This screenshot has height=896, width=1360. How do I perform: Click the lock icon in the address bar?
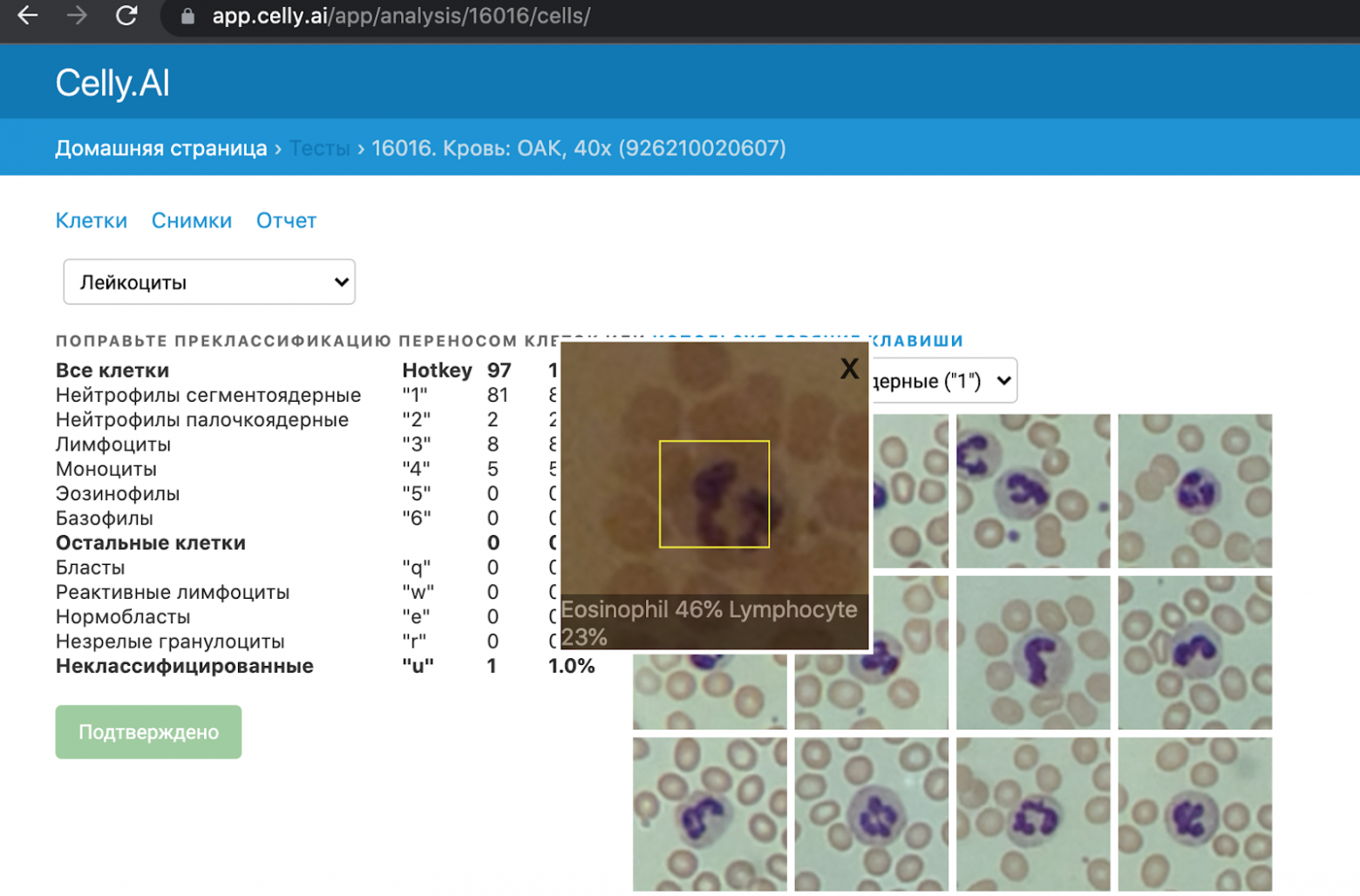pyautogui.click(x=187, y=17)
